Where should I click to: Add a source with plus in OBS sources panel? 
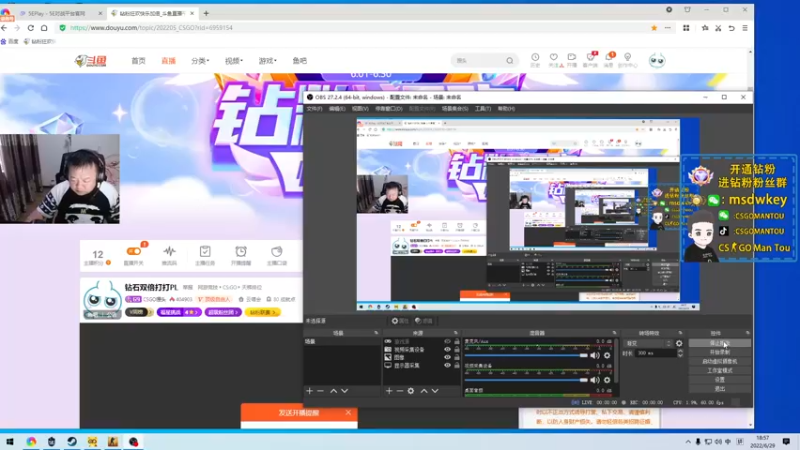(x=389, y=391)
